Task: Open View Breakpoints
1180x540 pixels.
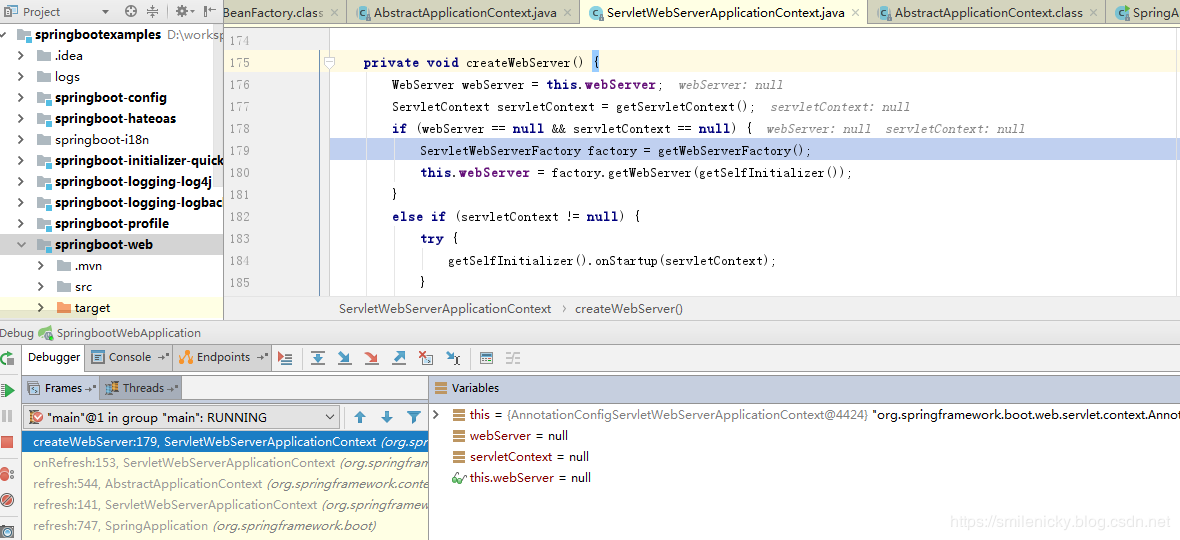Action: tap(8, 474)
